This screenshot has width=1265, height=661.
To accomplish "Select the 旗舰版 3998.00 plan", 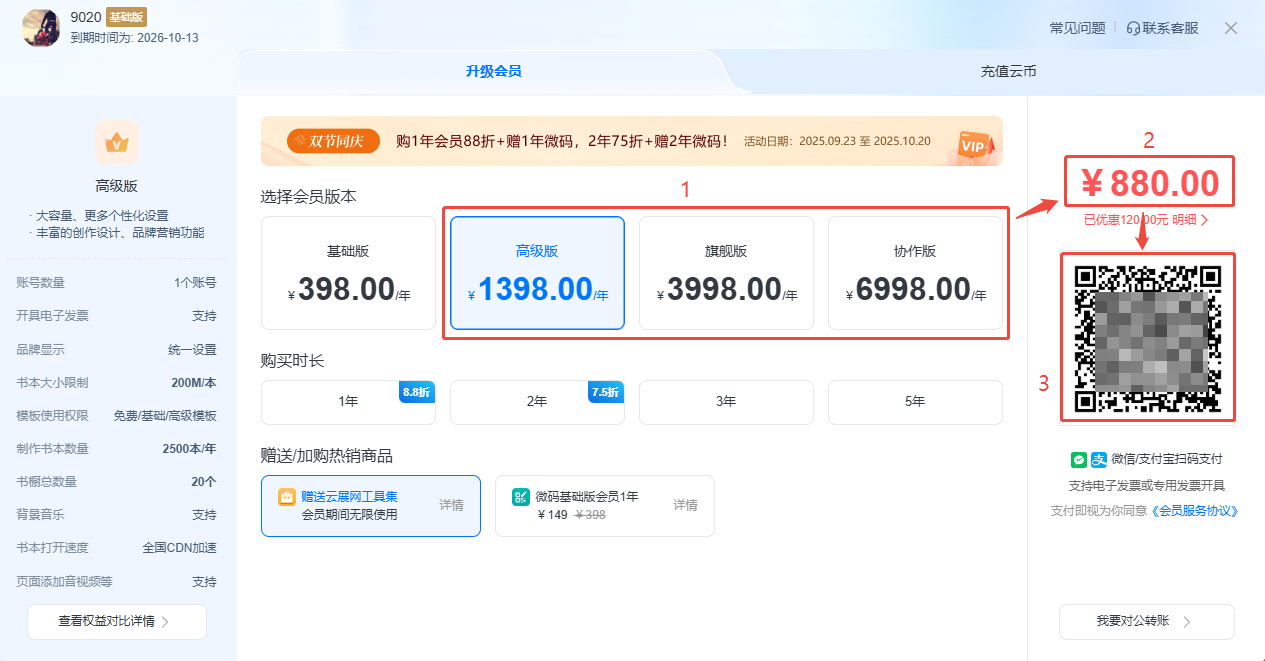I will tap(726, 273).
